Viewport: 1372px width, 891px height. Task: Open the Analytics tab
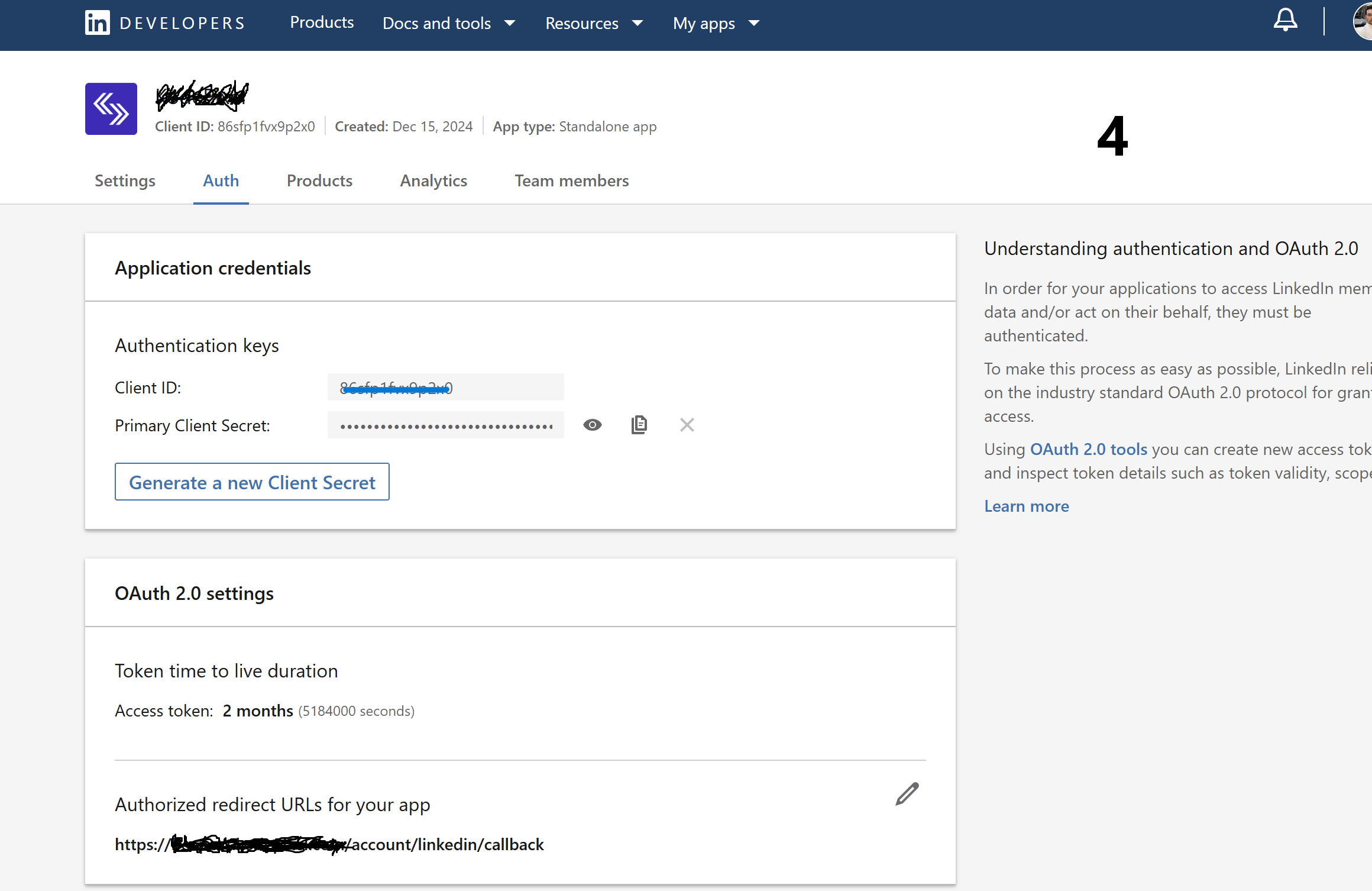pos(433,181)
